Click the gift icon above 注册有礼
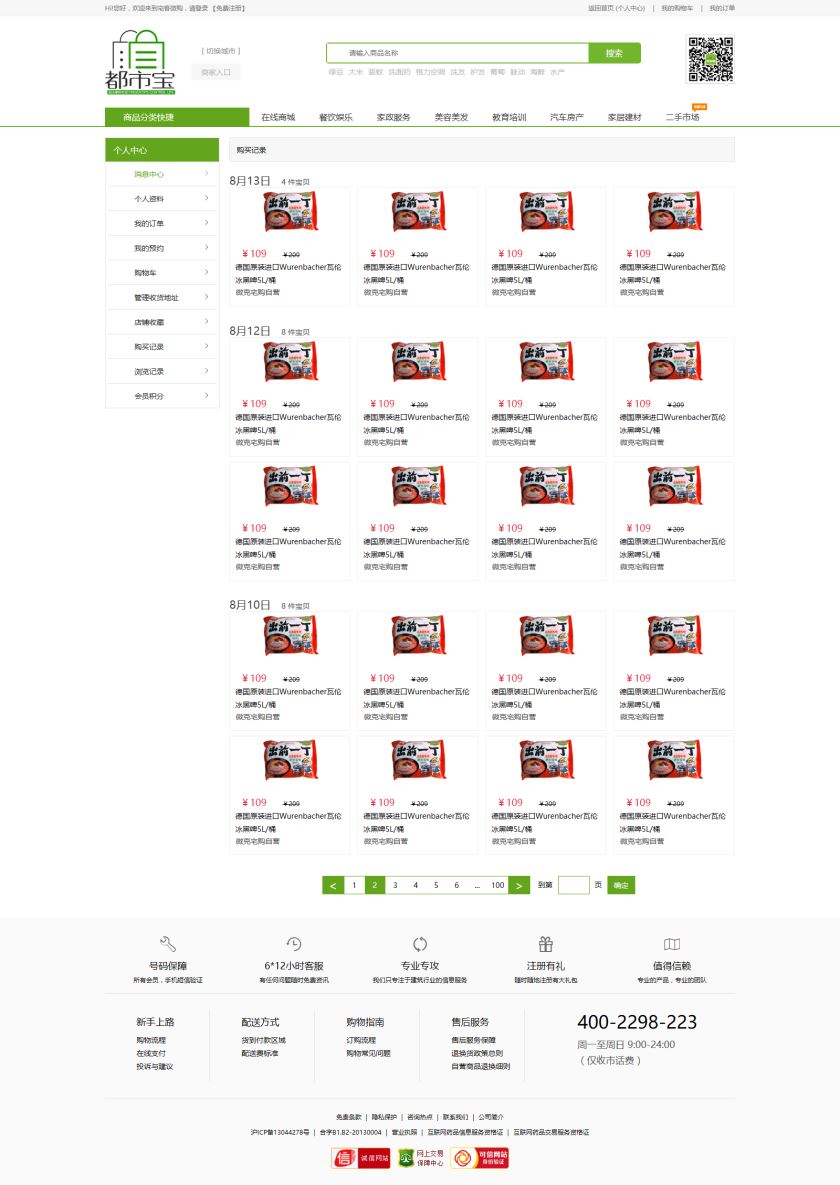Screen dimensions: 840x1185 [546, 943]
